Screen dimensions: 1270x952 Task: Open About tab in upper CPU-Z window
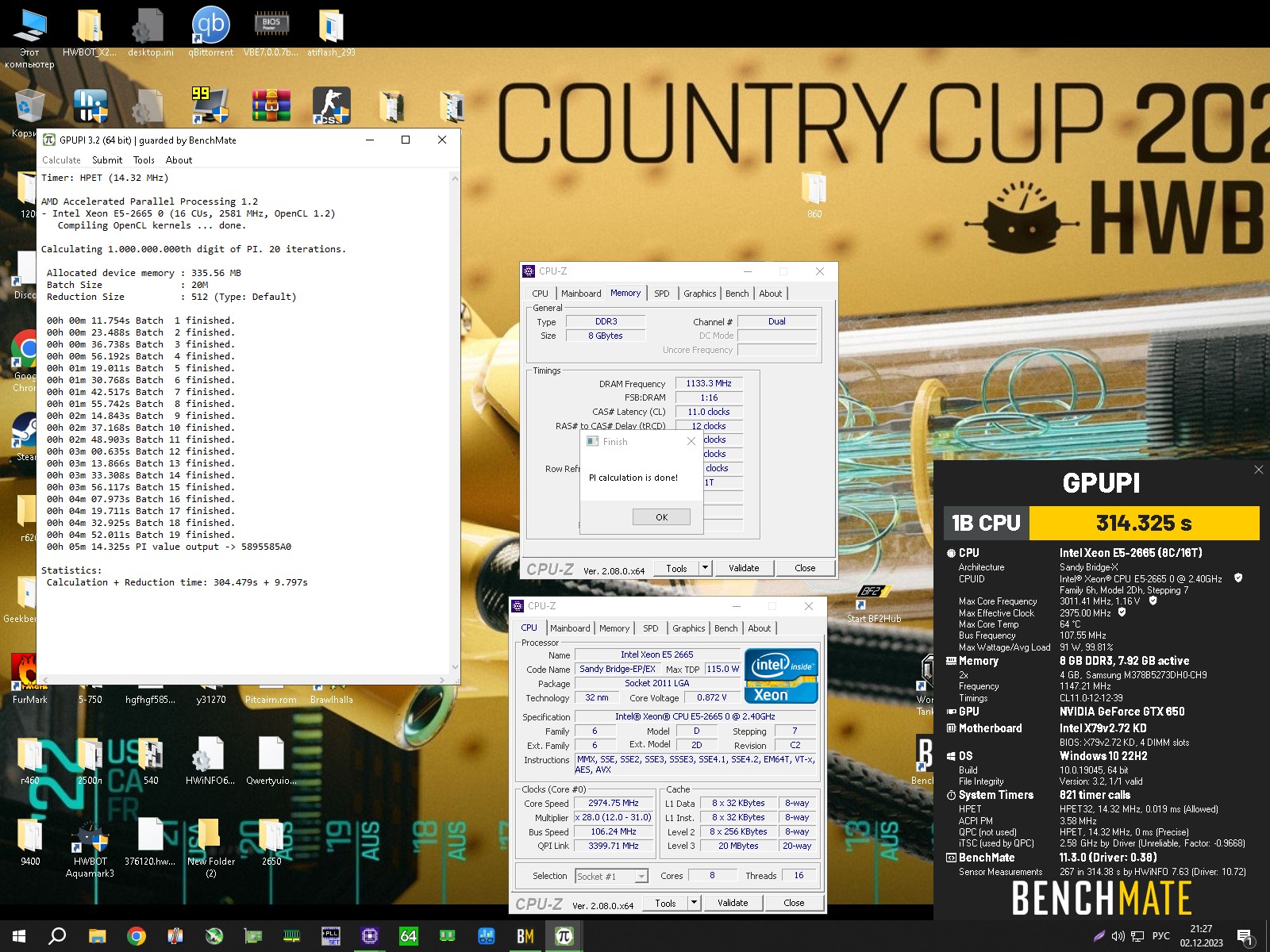[x=770, y=294]
